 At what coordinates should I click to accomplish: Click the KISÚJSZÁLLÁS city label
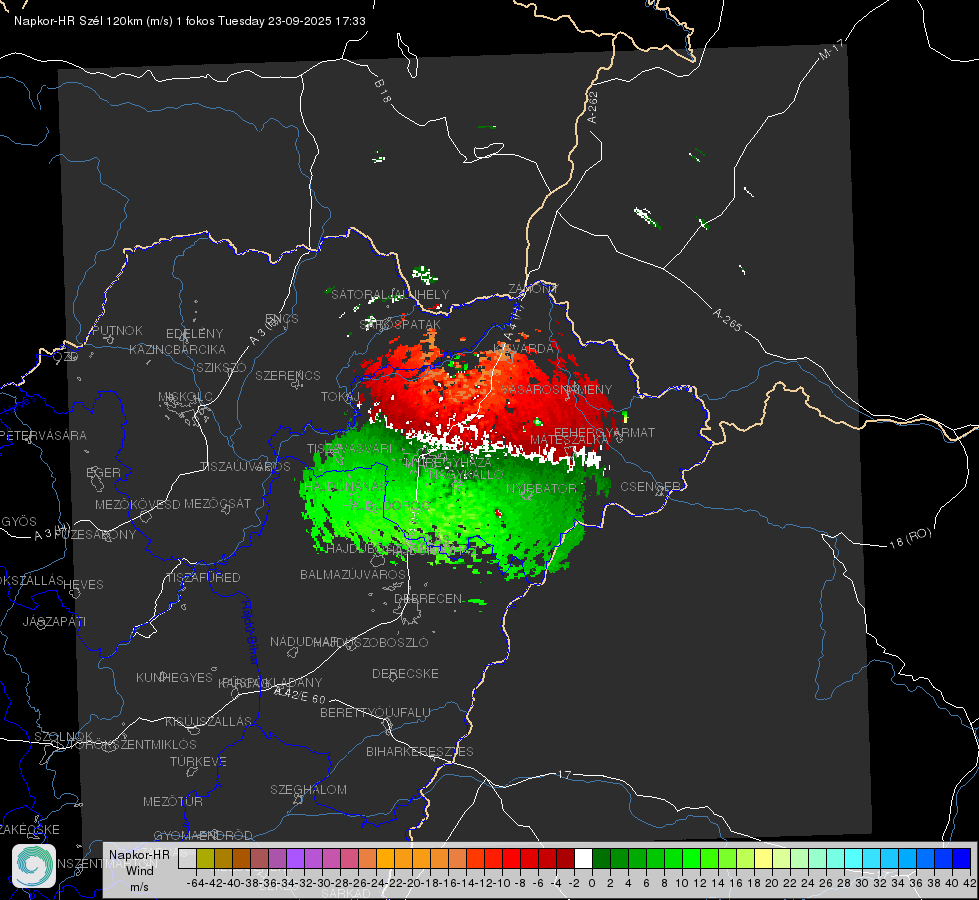(209, 722)
